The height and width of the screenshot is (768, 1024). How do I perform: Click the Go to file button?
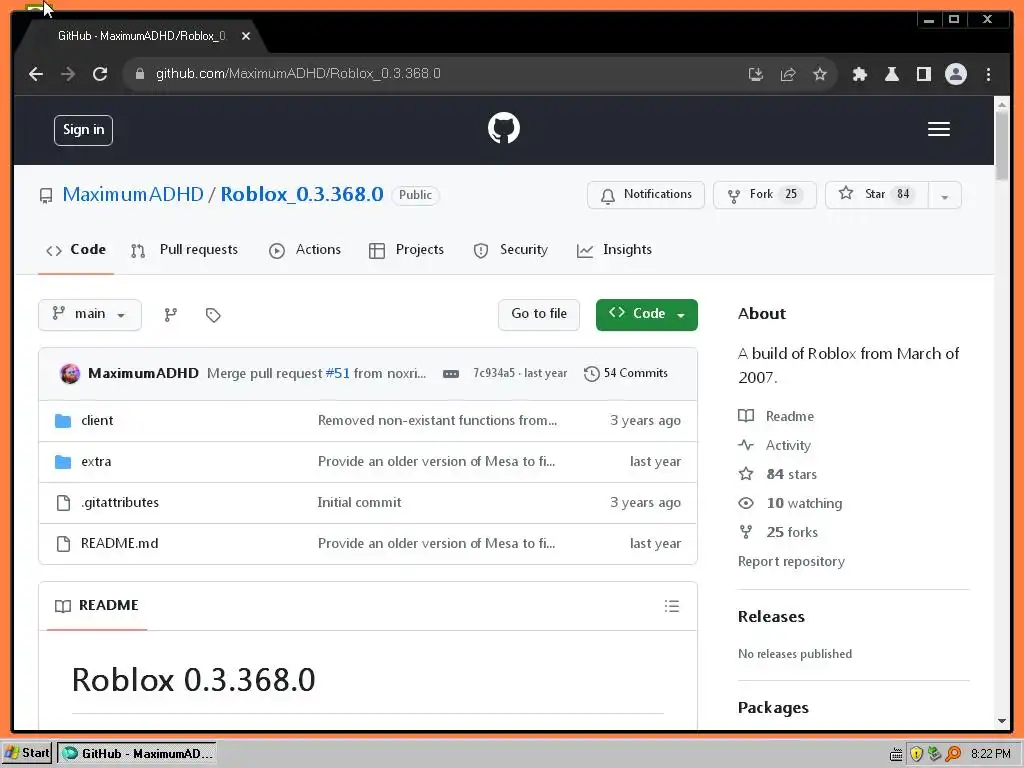click(539, 315)
